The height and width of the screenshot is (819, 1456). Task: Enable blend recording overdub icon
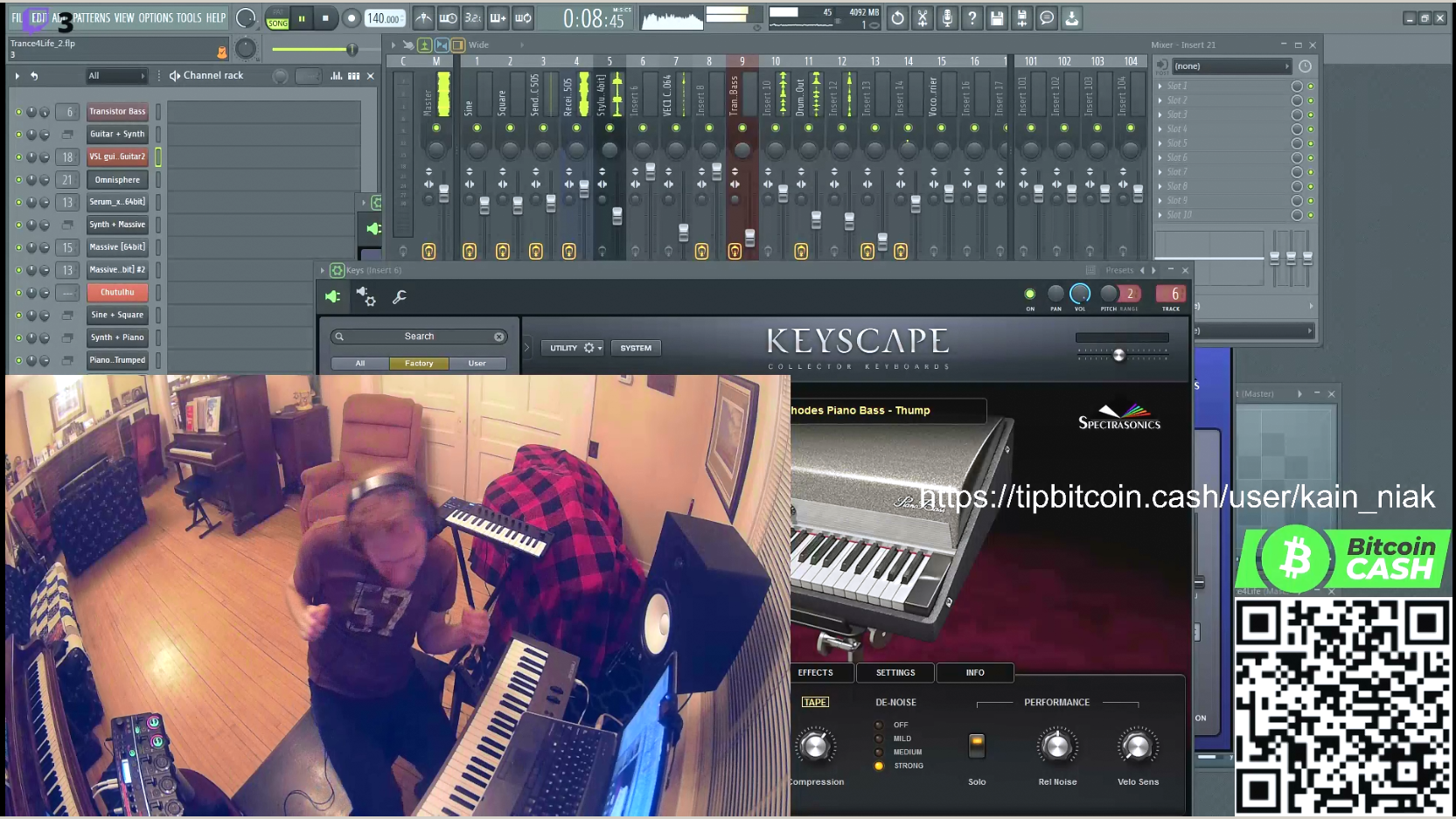click(x=498, y=17)
